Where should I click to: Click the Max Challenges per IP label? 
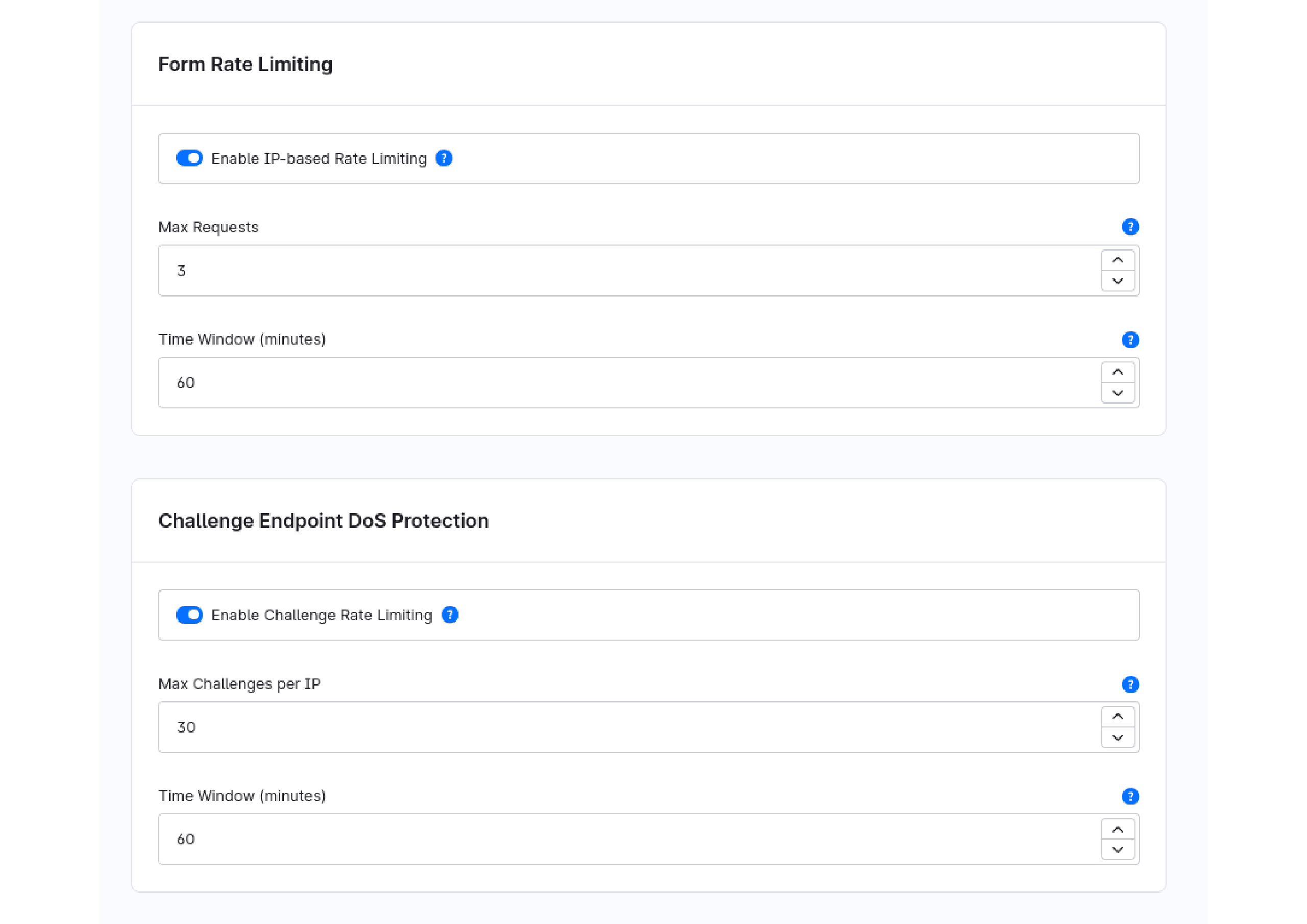pos(239,684)
